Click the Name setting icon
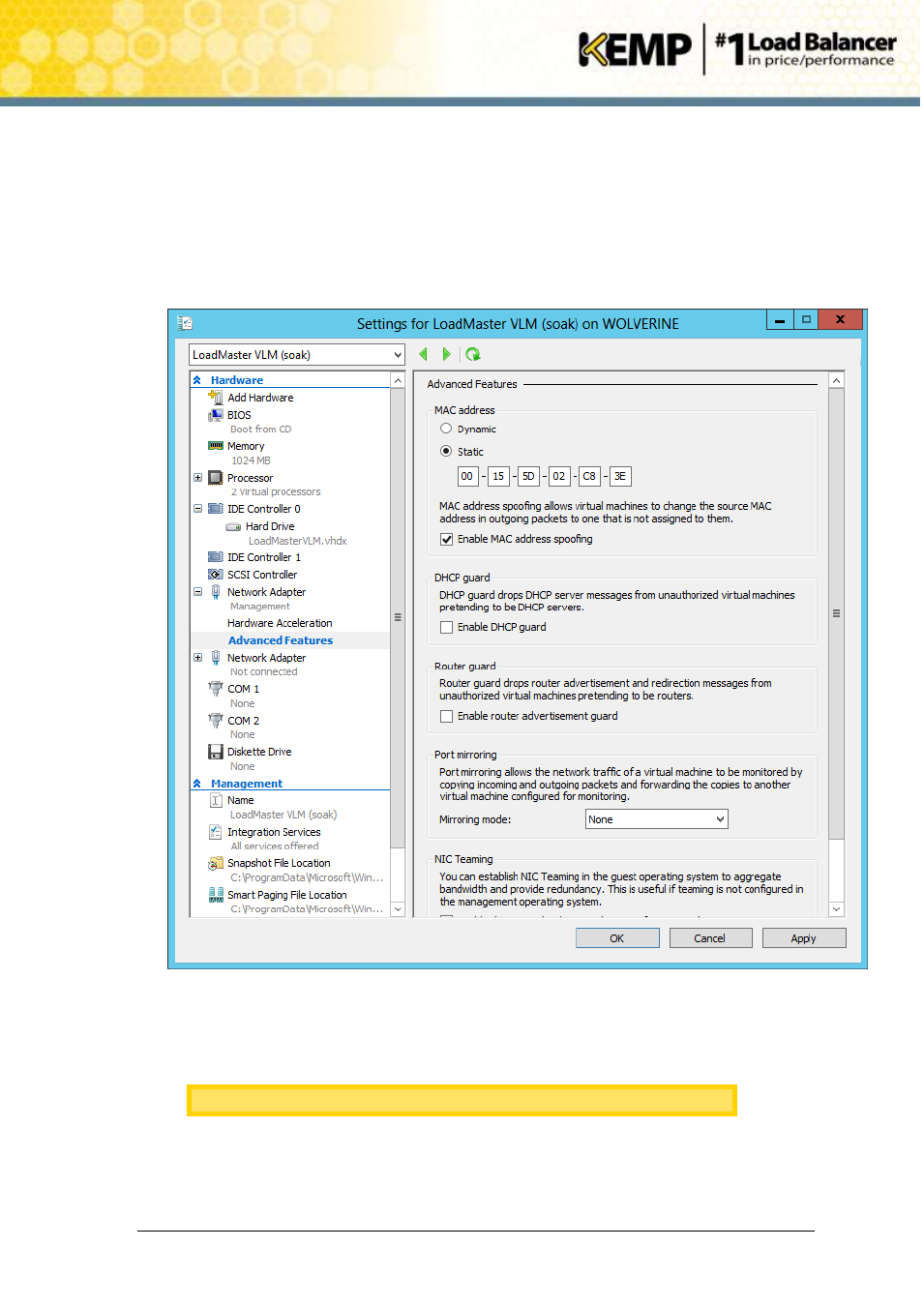 click(216, 800)
